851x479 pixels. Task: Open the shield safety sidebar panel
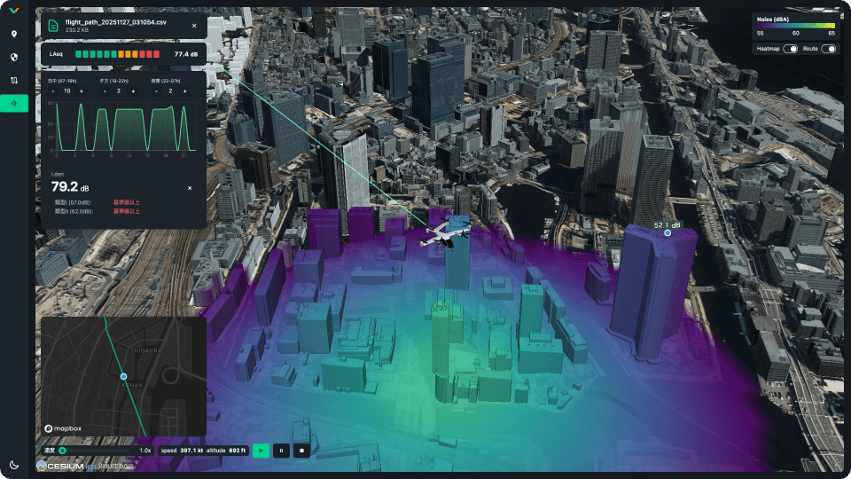[14, 57]
